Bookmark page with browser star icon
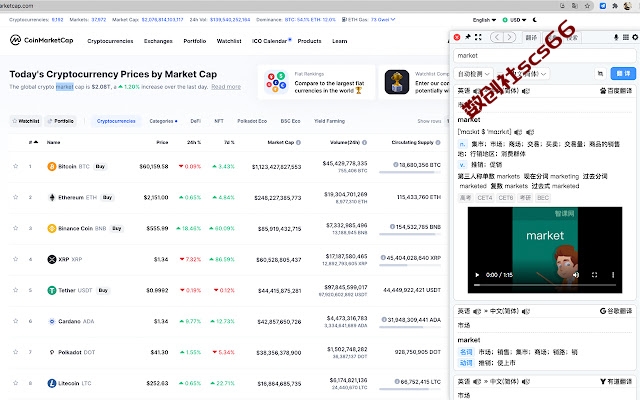This screenshot has height=400, width=640. click(x=587, y=6)
